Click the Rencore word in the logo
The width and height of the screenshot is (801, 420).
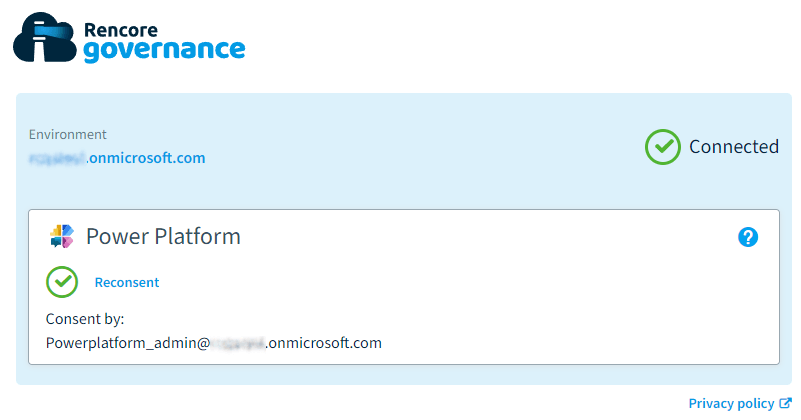[x=121, y=30]
